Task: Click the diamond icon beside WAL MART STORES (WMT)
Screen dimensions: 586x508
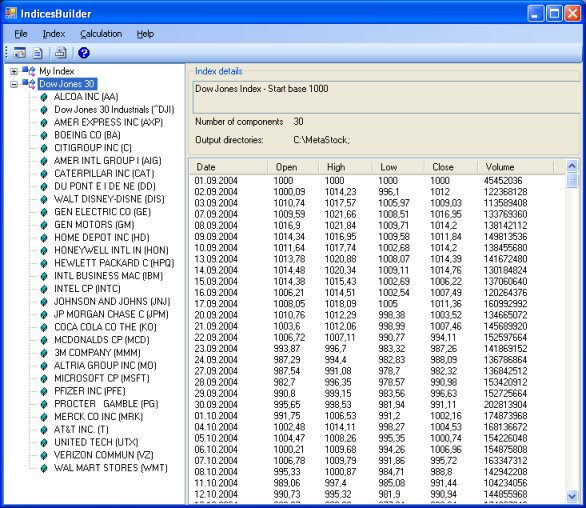Action: (44, 468)
